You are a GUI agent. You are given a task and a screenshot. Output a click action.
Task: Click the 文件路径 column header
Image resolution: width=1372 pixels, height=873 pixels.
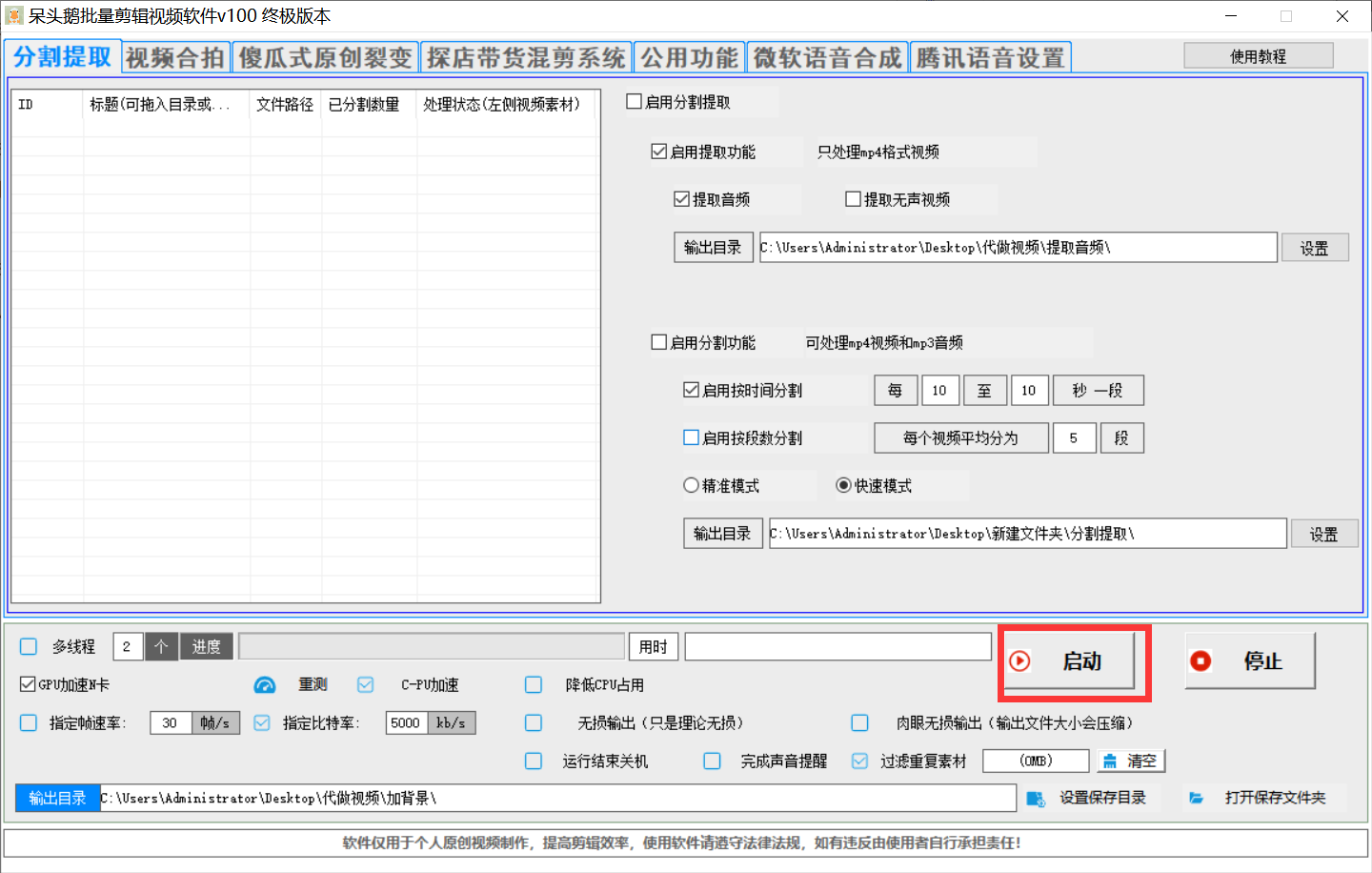(286, 105)
